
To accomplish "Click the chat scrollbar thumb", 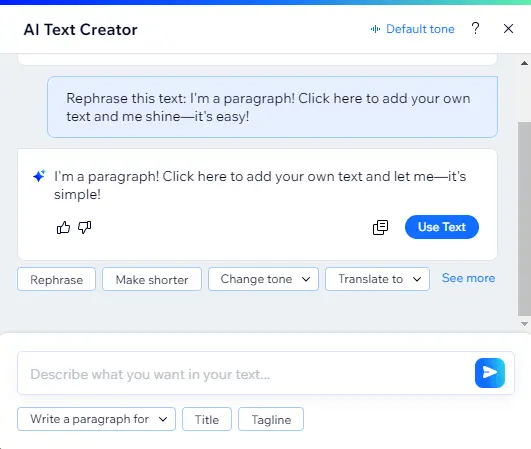I will tap(524, 219).
